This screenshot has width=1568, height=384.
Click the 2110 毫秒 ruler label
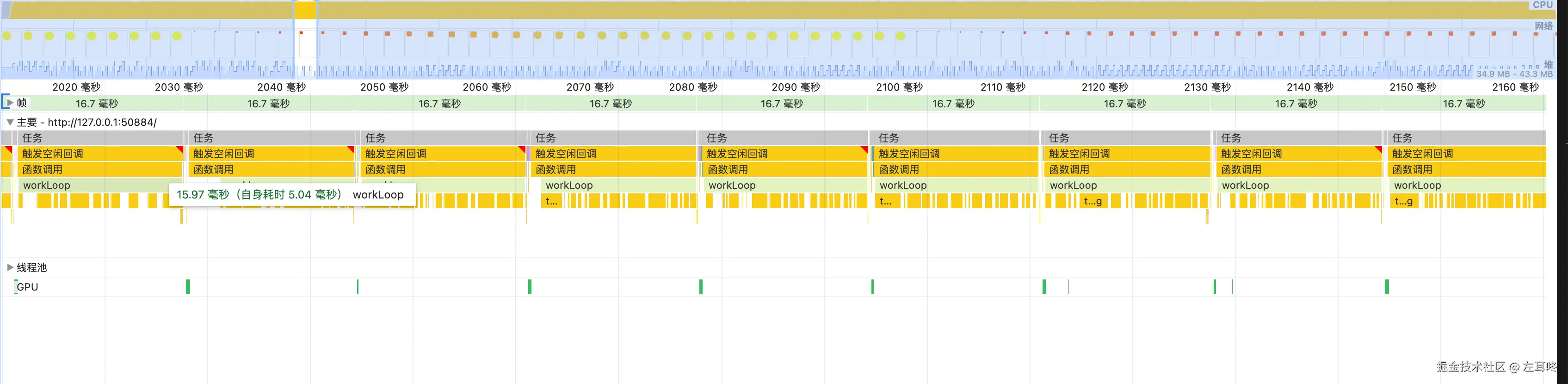[x=1002, y=87]
